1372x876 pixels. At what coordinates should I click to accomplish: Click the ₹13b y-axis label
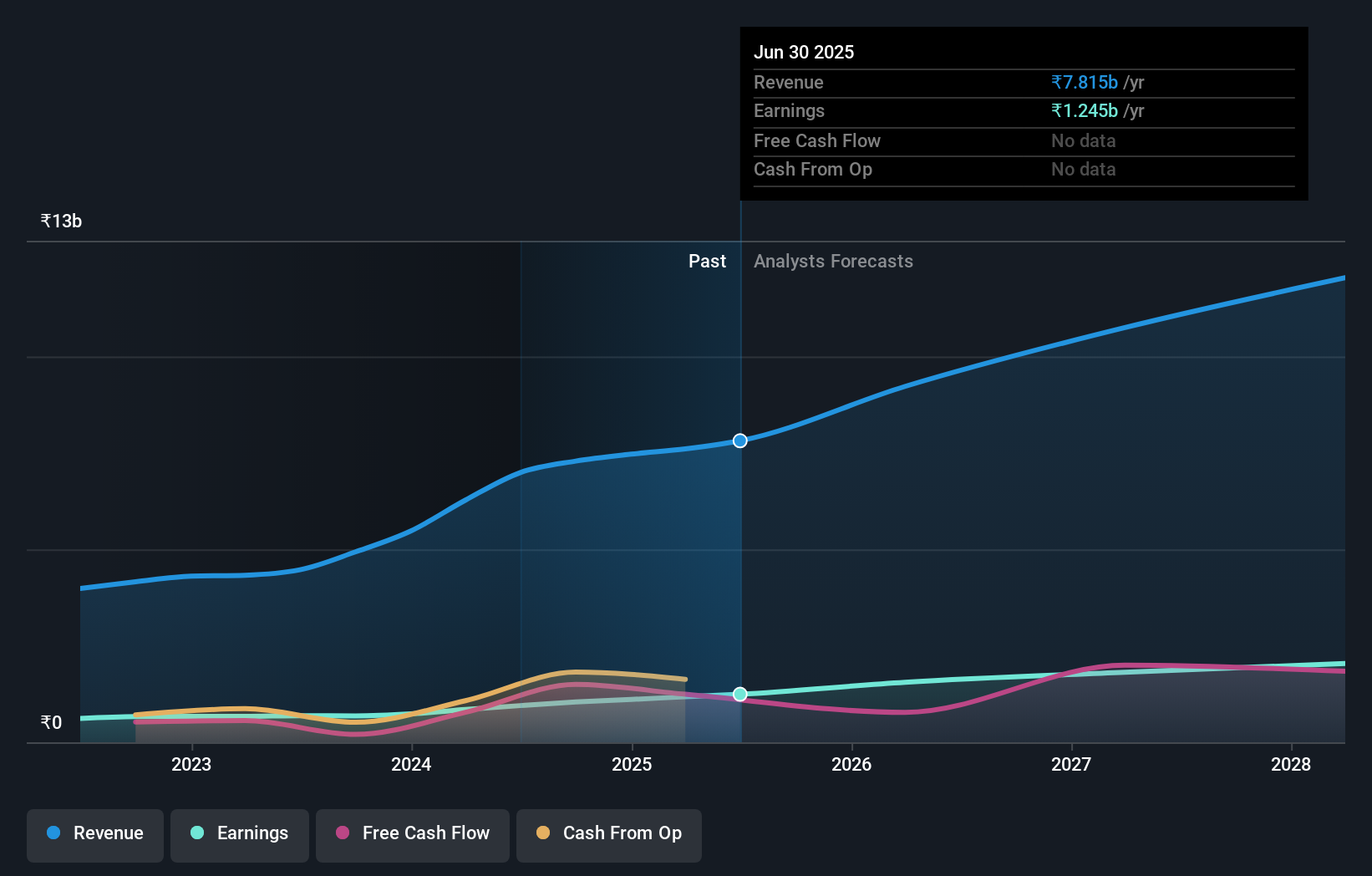(61, 221)
